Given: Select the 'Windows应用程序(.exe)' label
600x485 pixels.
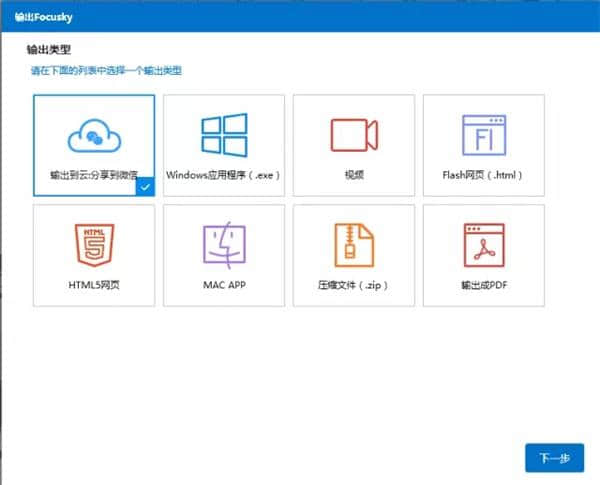Looking at the screenshot, I should 224,175.
